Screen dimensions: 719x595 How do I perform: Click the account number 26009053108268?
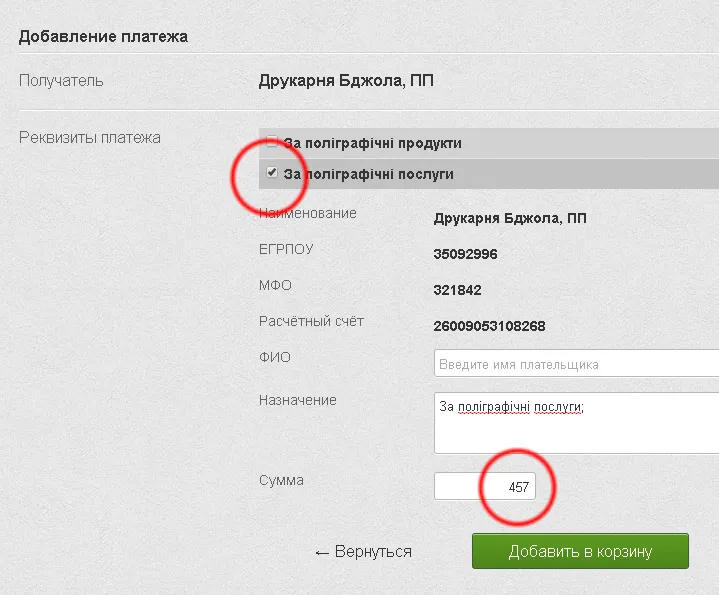click(489, 326)
